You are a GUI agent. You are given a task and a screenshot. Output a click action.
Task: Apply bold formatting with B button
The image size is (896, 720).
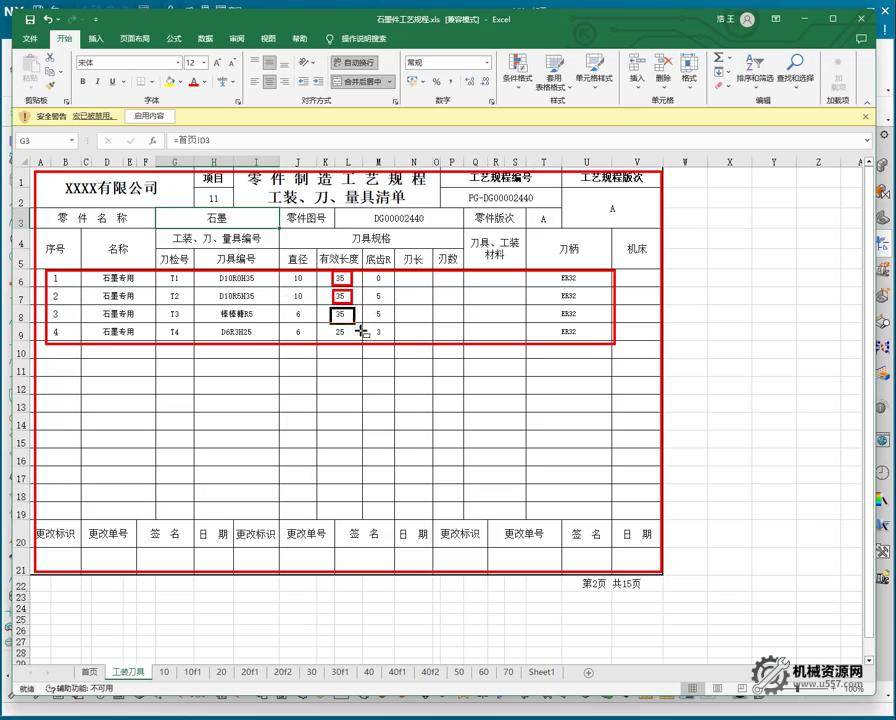(83, 82)
